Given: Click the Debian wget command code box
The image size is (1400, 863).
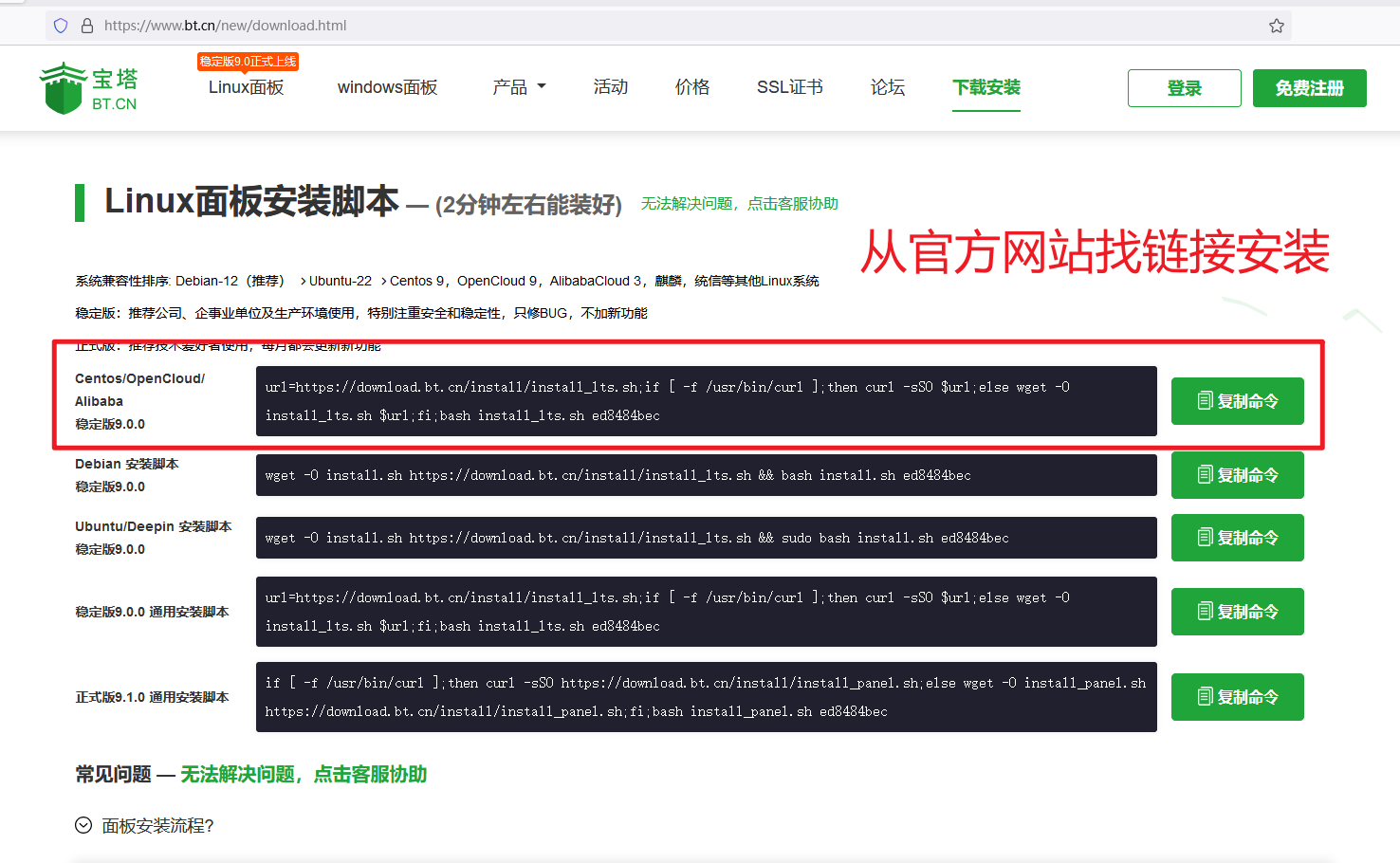Looking at the screenshot, I should (707, 475).
